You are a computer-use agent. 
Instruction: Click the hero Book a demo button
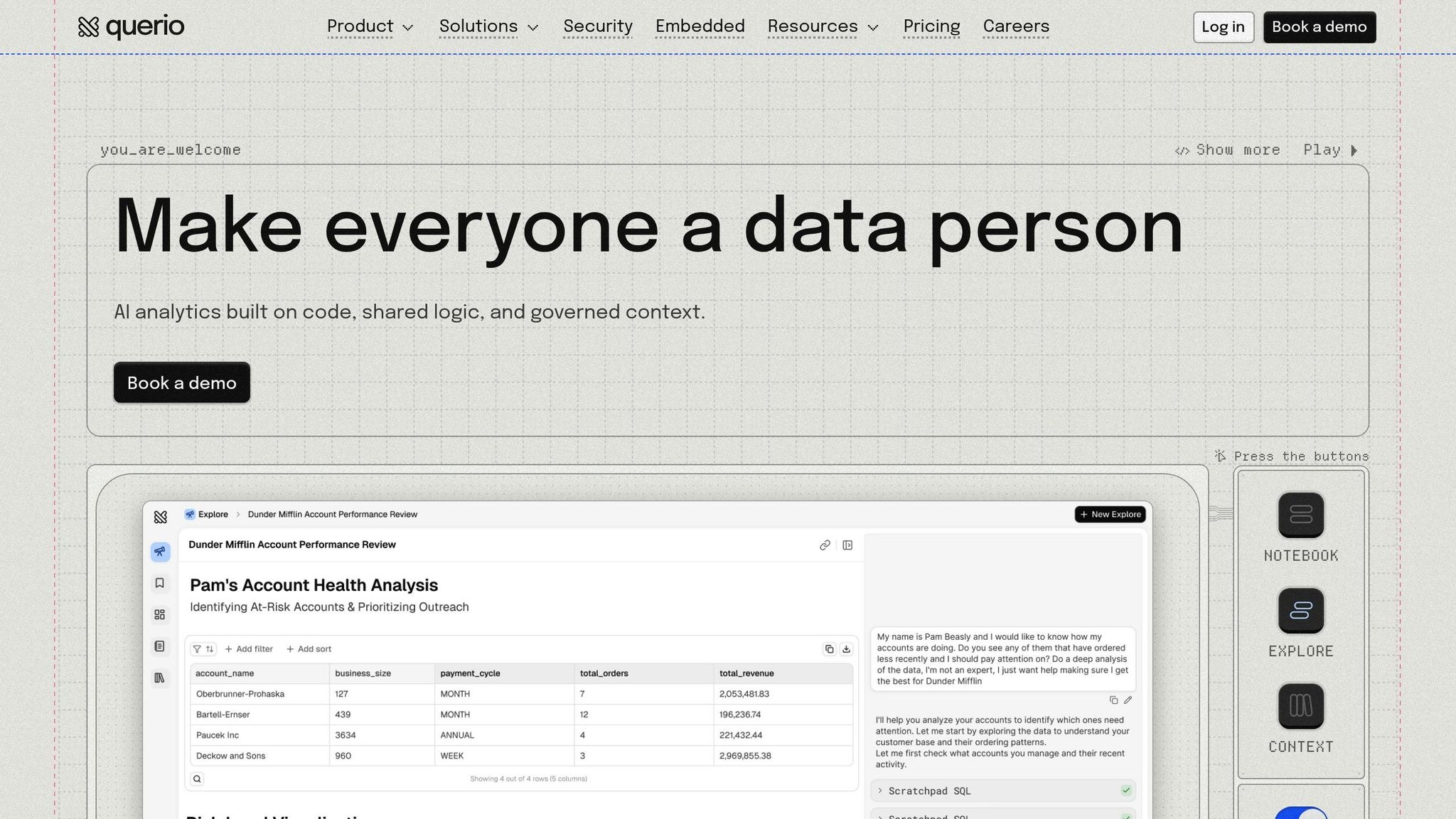pyautogui.click(x=181, y=382)
